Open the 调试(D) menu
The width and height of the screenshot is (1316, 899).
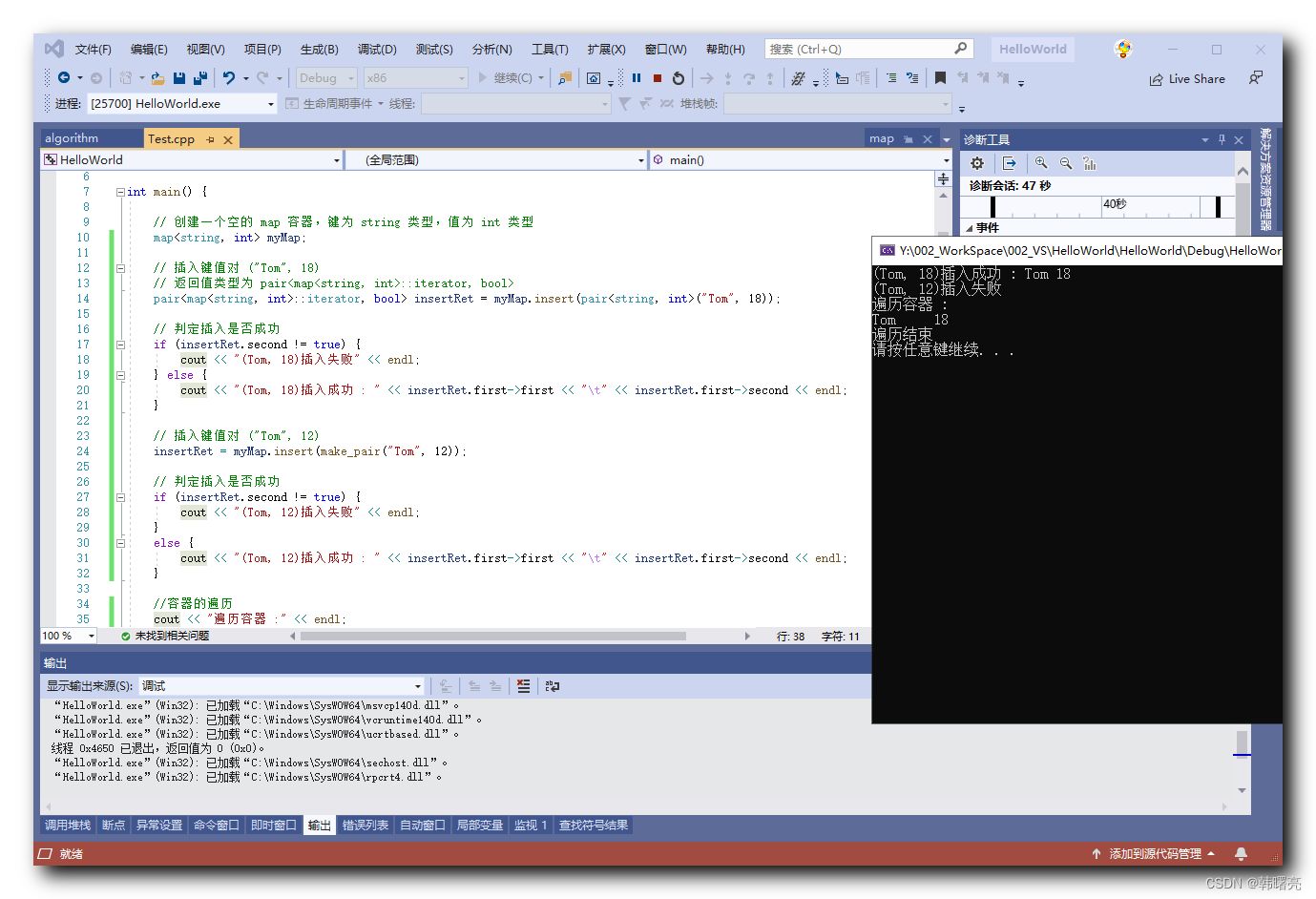pos(377,50)
